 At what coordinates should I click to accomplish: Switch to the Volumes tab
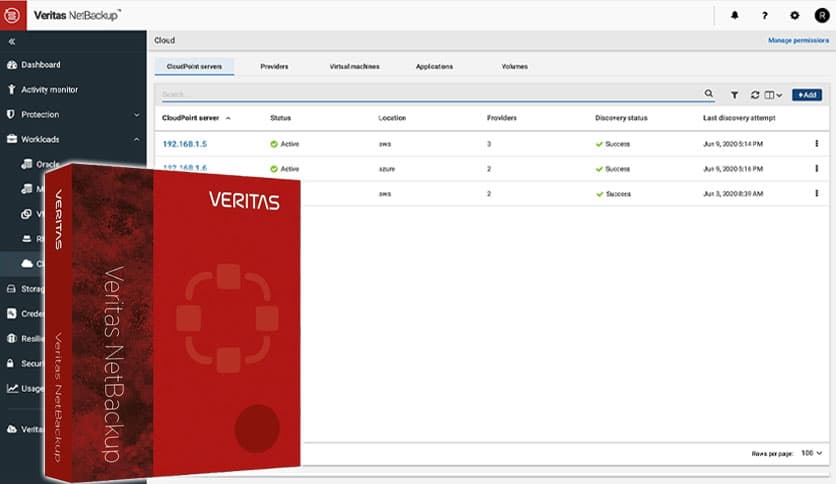point(515,67)
